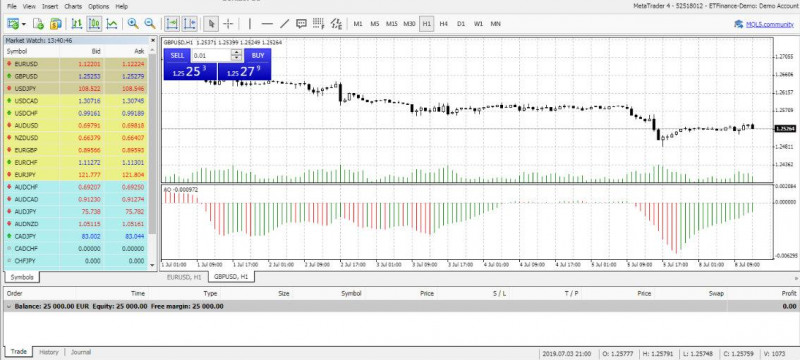Screen dimensions: 800x360
Task: Toggle candlestick chart mode
Action: (94, 23)
